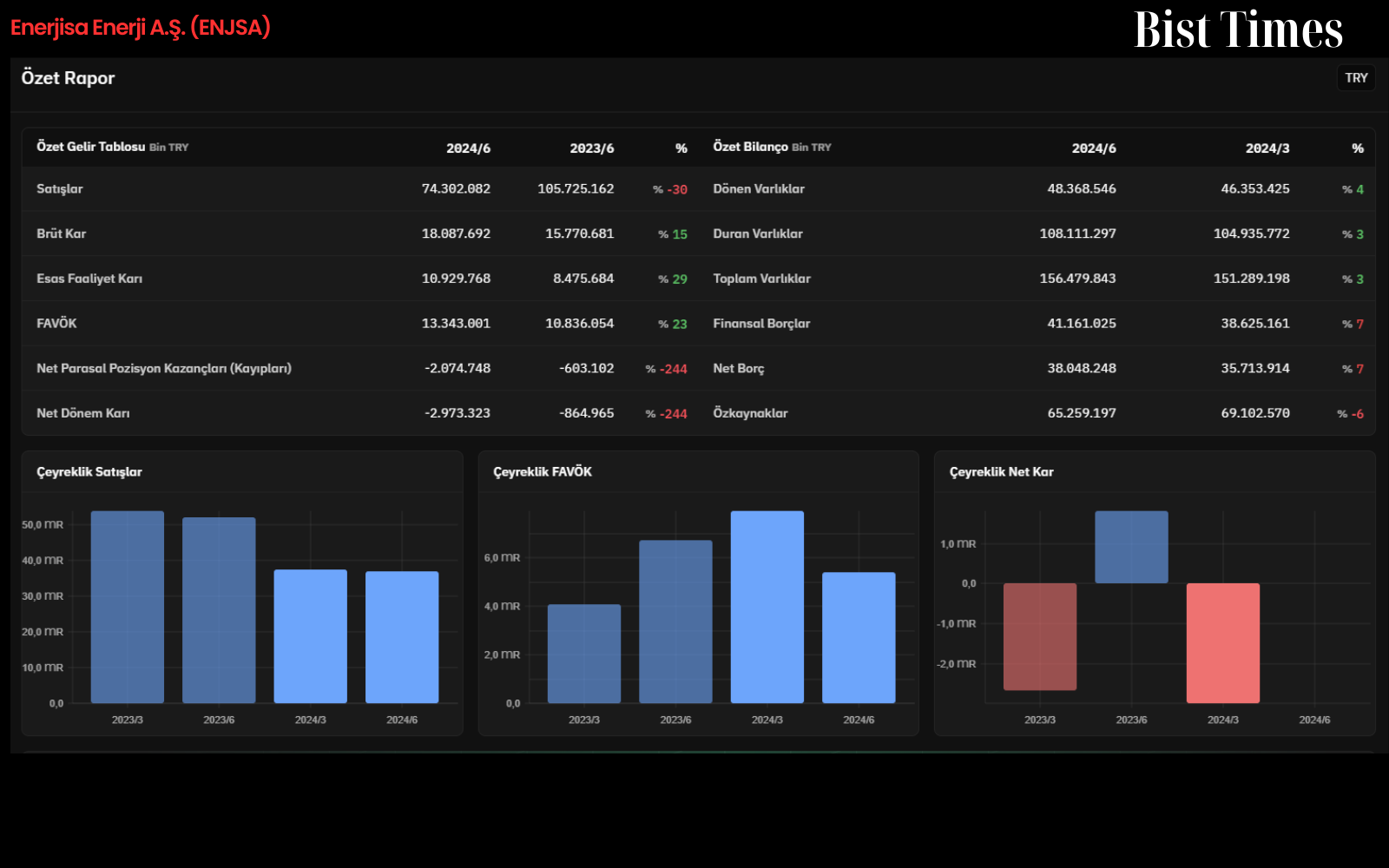Select Özkaynaklar value 65.259.197
Image resolution: width=1389 pixels, height=868 pixels.
[1082, 413]
